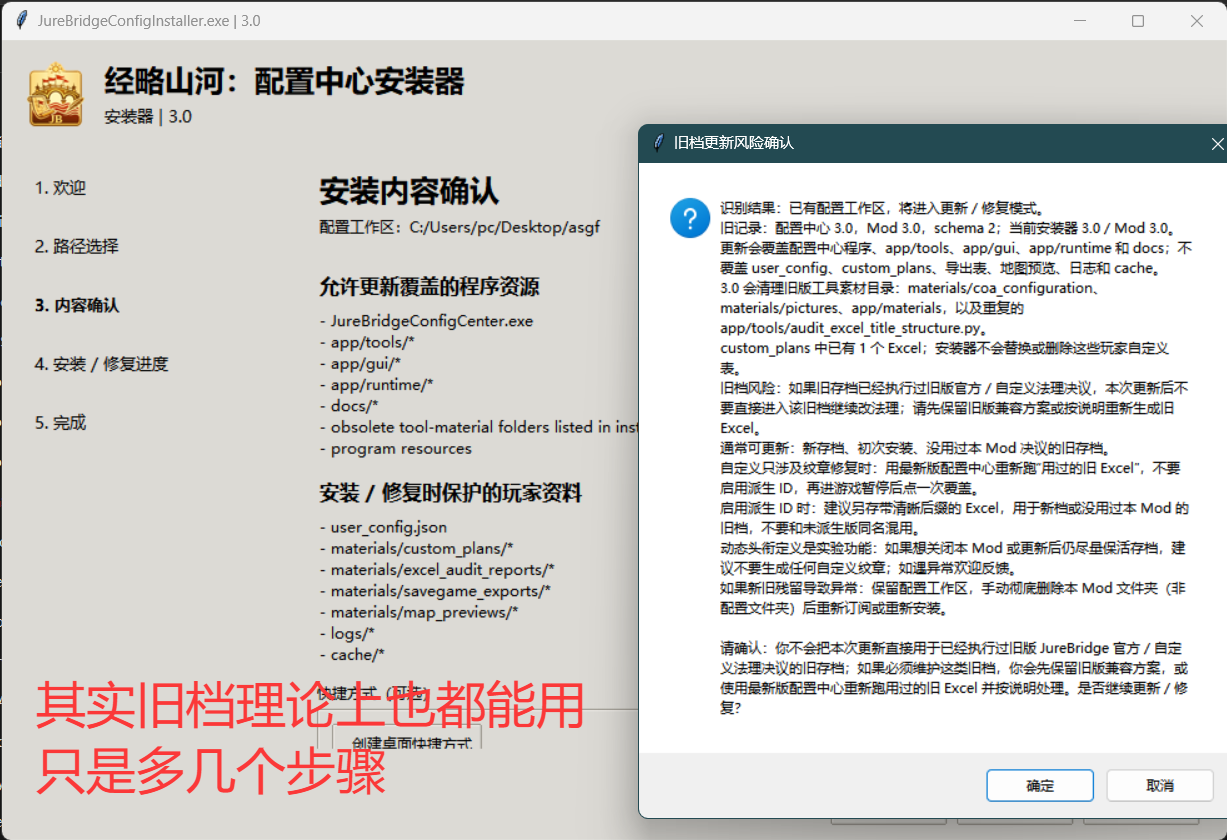The height and width of the screenshot is (840, 1227).
Task: Click the 配置工作区 path text
Action: coord(459,227)
